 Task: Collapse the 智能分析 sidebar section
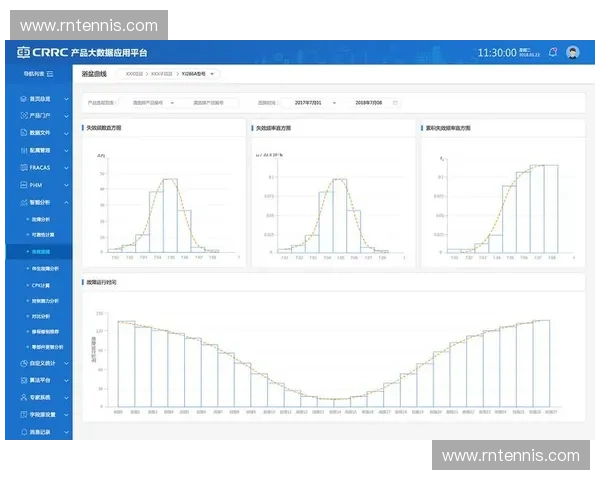[66, 202]
